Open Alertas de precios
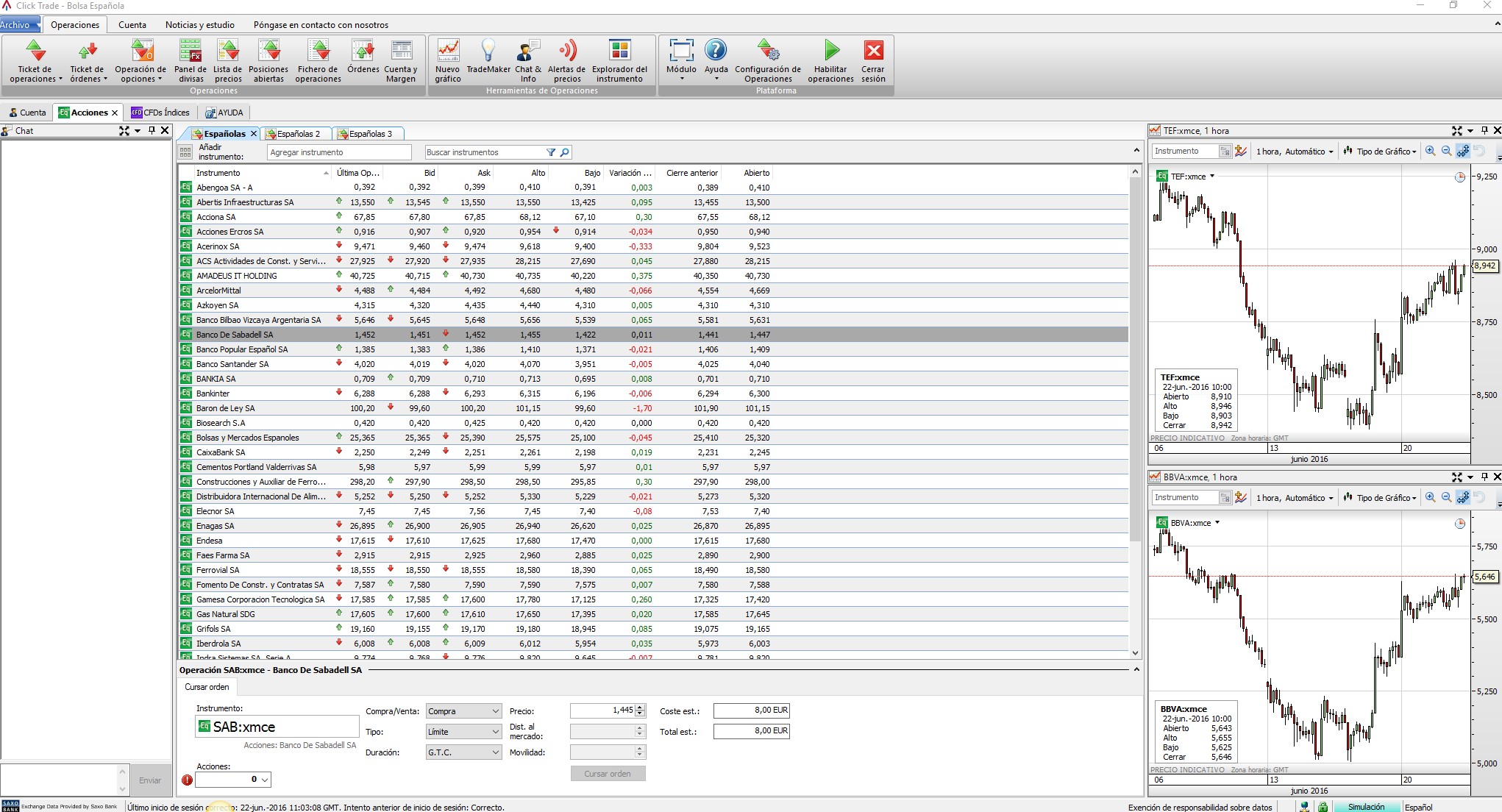Image resolution: width=1502 pixels, height=812 pixels. tap(567, 60)
